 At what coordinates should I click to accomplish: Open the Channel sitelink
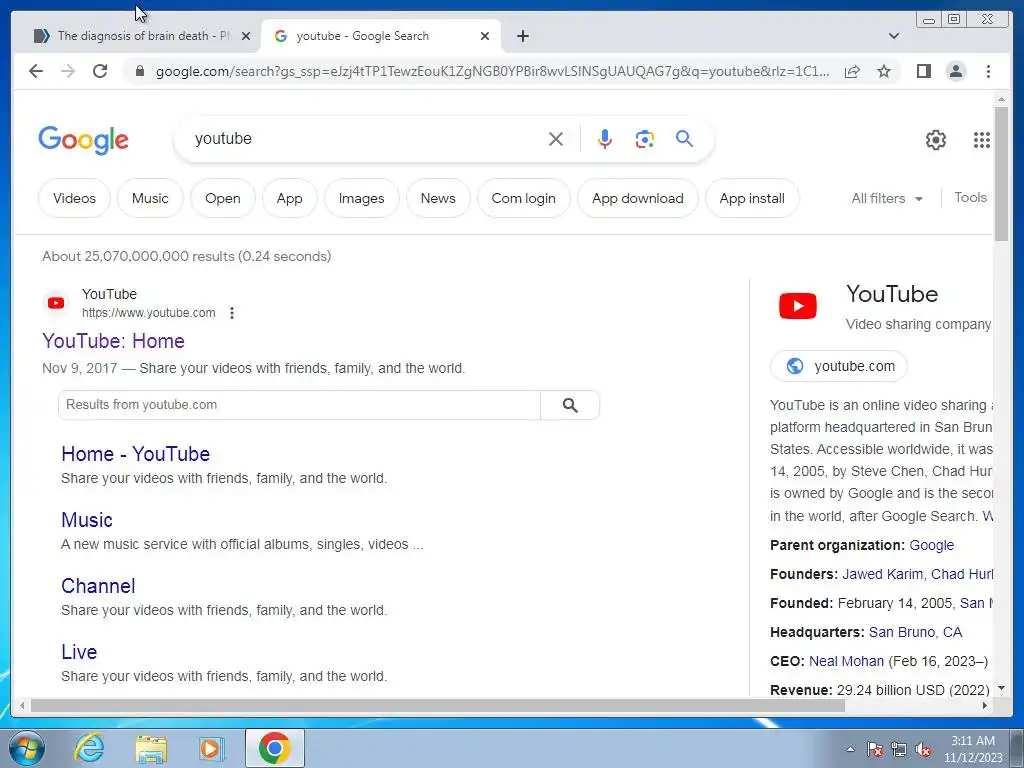pyautogui.click(x=99, y=586)
